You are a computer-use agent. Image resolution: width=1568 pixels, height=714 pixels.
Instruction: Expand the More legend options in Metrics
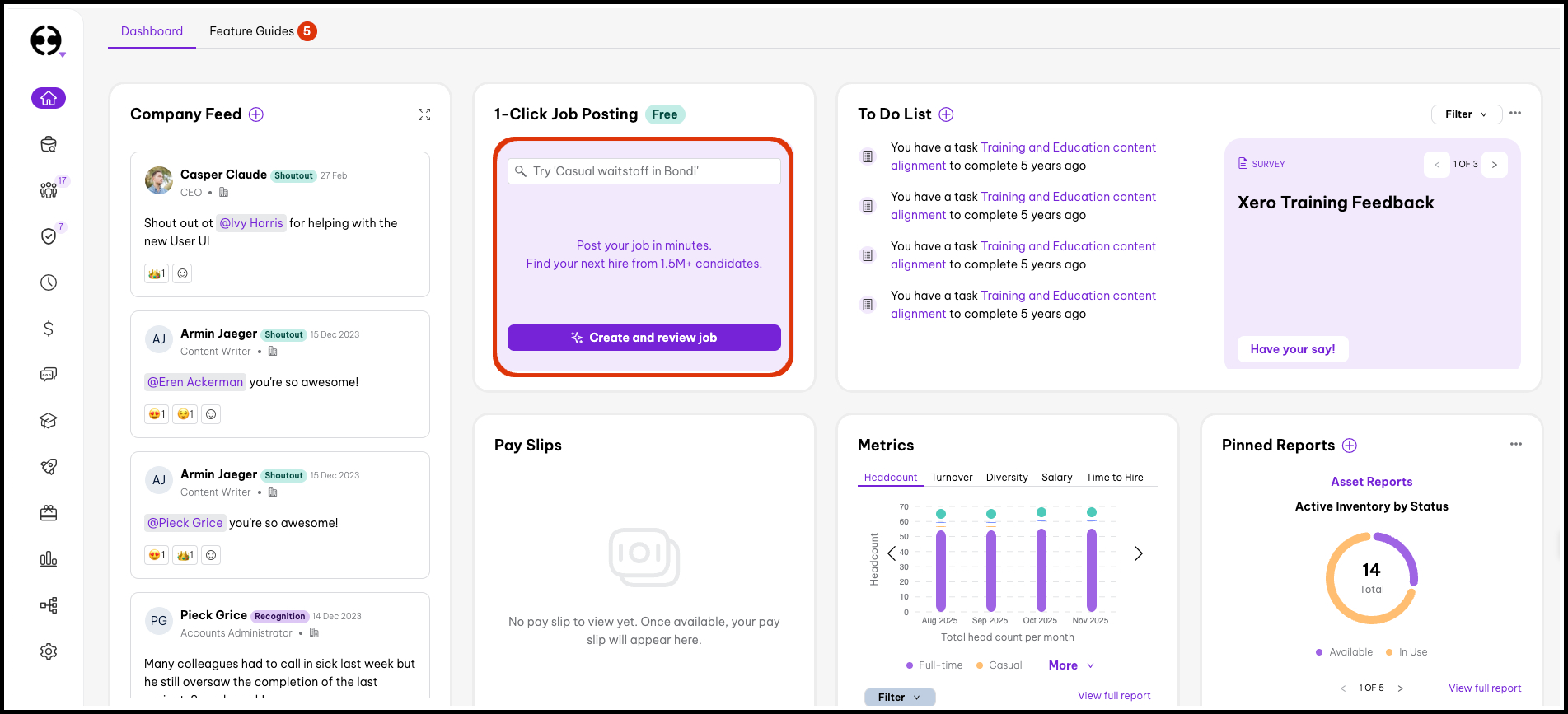pyautogui.click(x=1071, y=665)
